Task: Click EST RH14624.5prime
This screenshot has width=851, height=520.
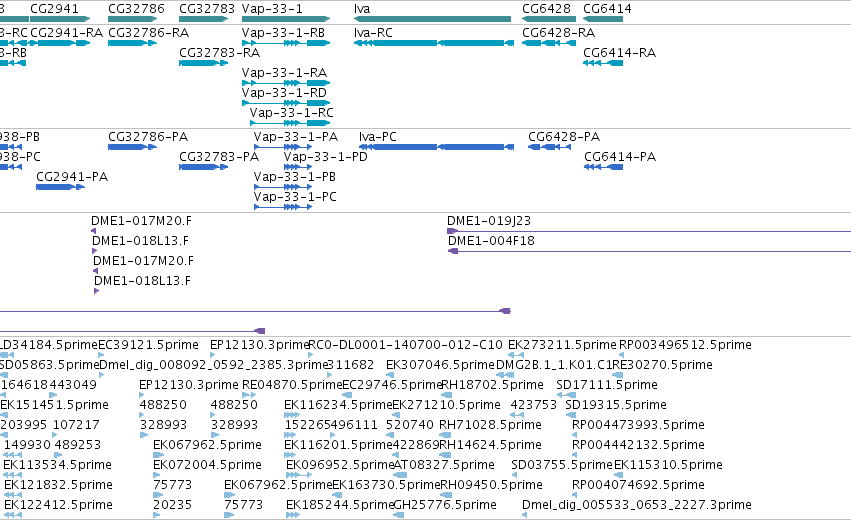Action: 445,455
